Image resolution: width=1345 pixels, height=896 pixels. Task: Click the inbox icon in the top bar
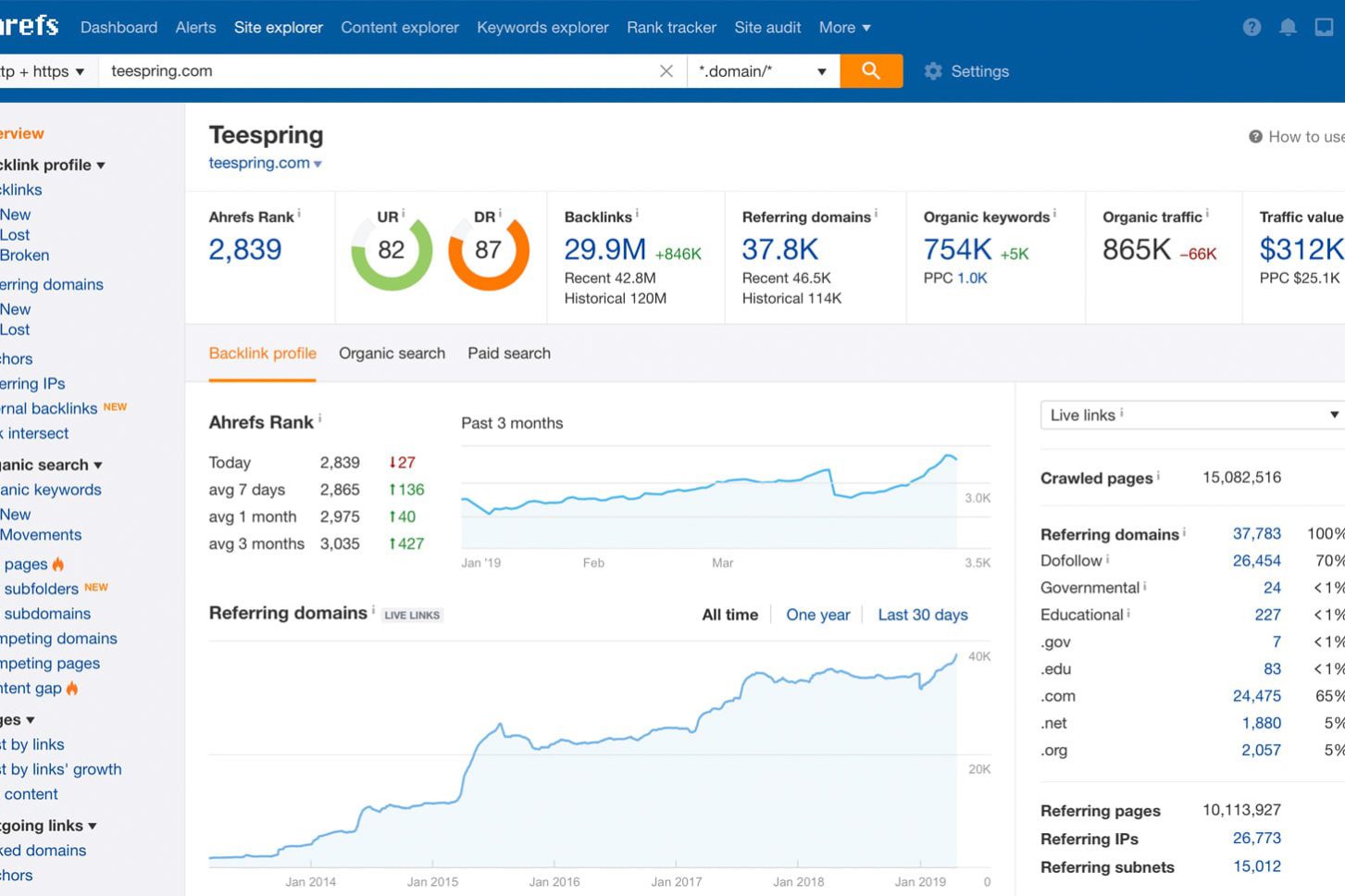pyautogui.click(x=1323, y=27)
